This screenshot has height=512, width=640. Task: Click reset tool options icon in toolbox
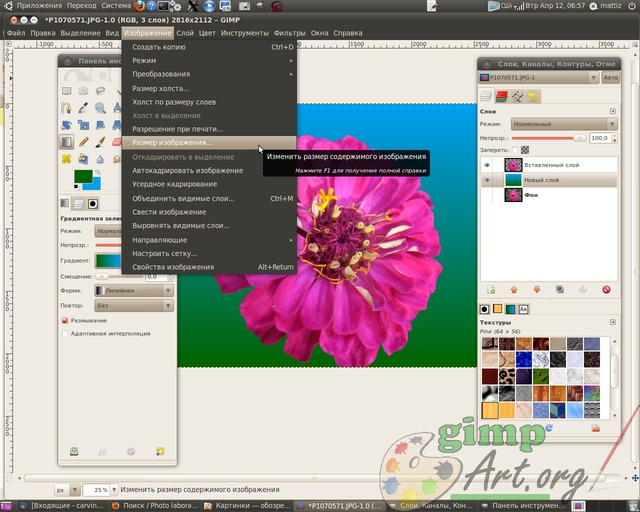160,451
